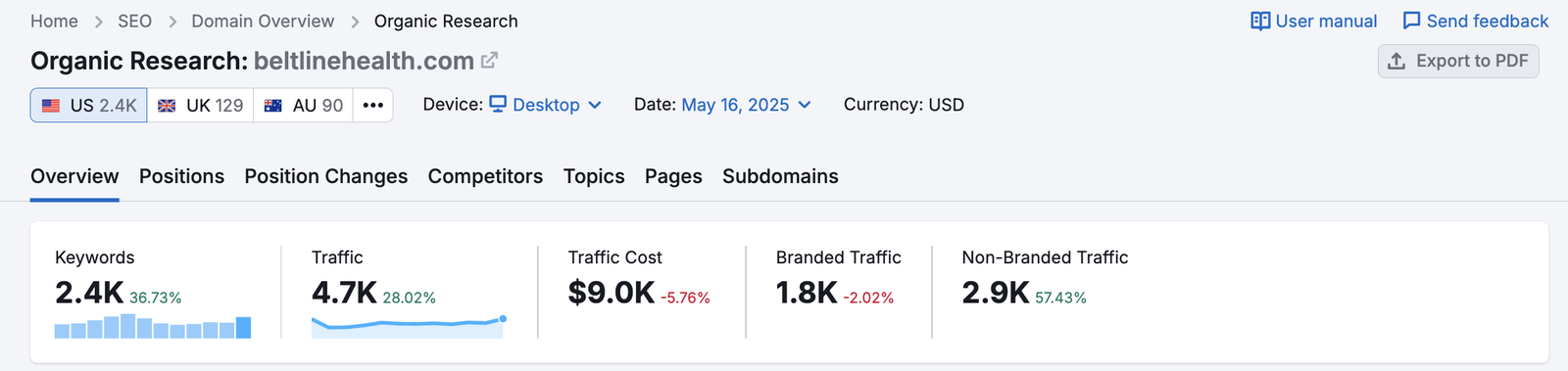
Task: Open external link icon beside beltlinehealth.com
Action: coord(489,61)
